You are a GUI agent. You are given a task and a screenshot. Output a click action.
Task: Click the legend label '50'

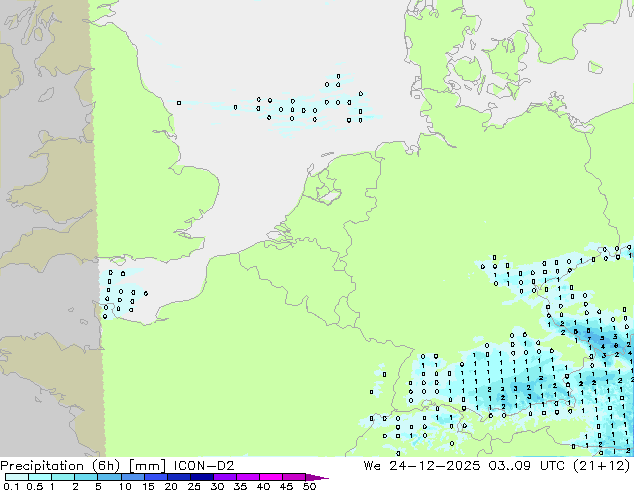click(x=309, y=486)
